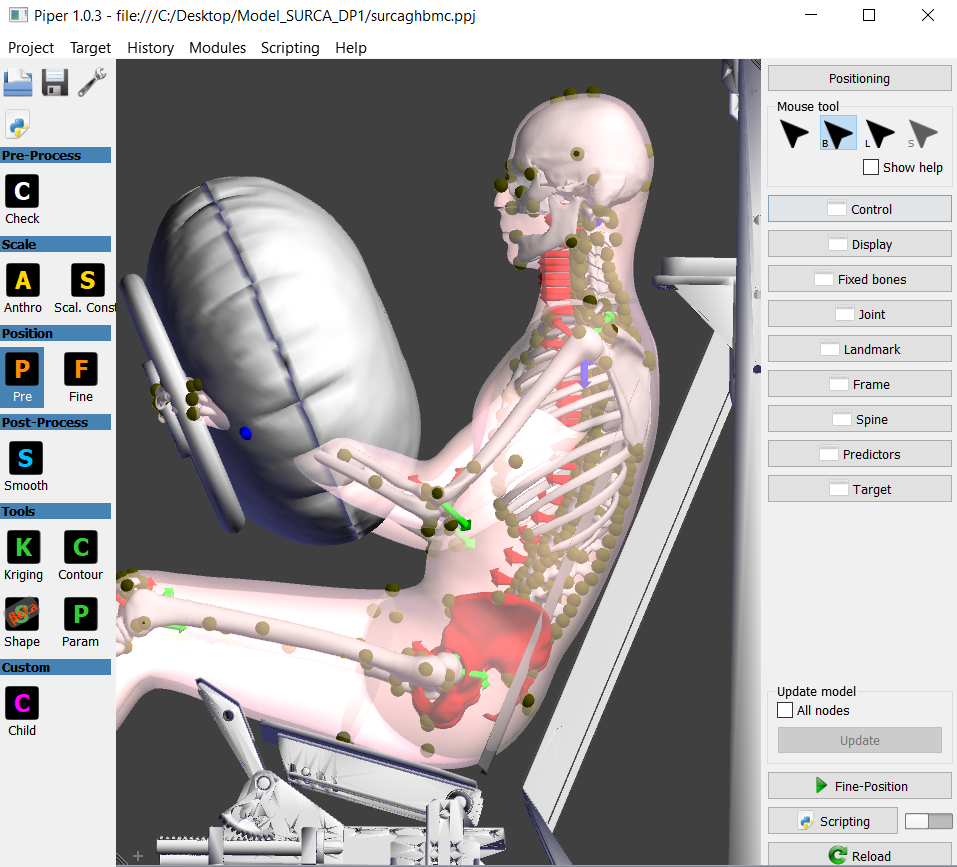
Task: Click the Python script icon in toolbar
Action: click(18, 125)
